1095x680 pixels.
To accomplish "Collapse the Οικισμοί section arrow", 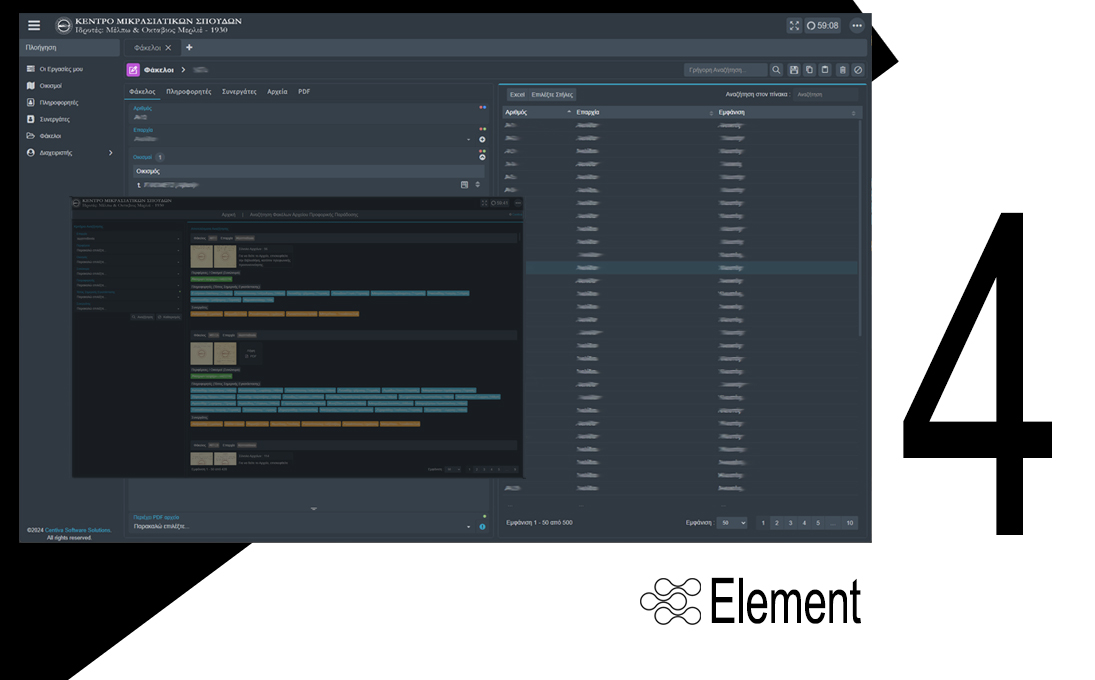I will click(x=482, y=157).
